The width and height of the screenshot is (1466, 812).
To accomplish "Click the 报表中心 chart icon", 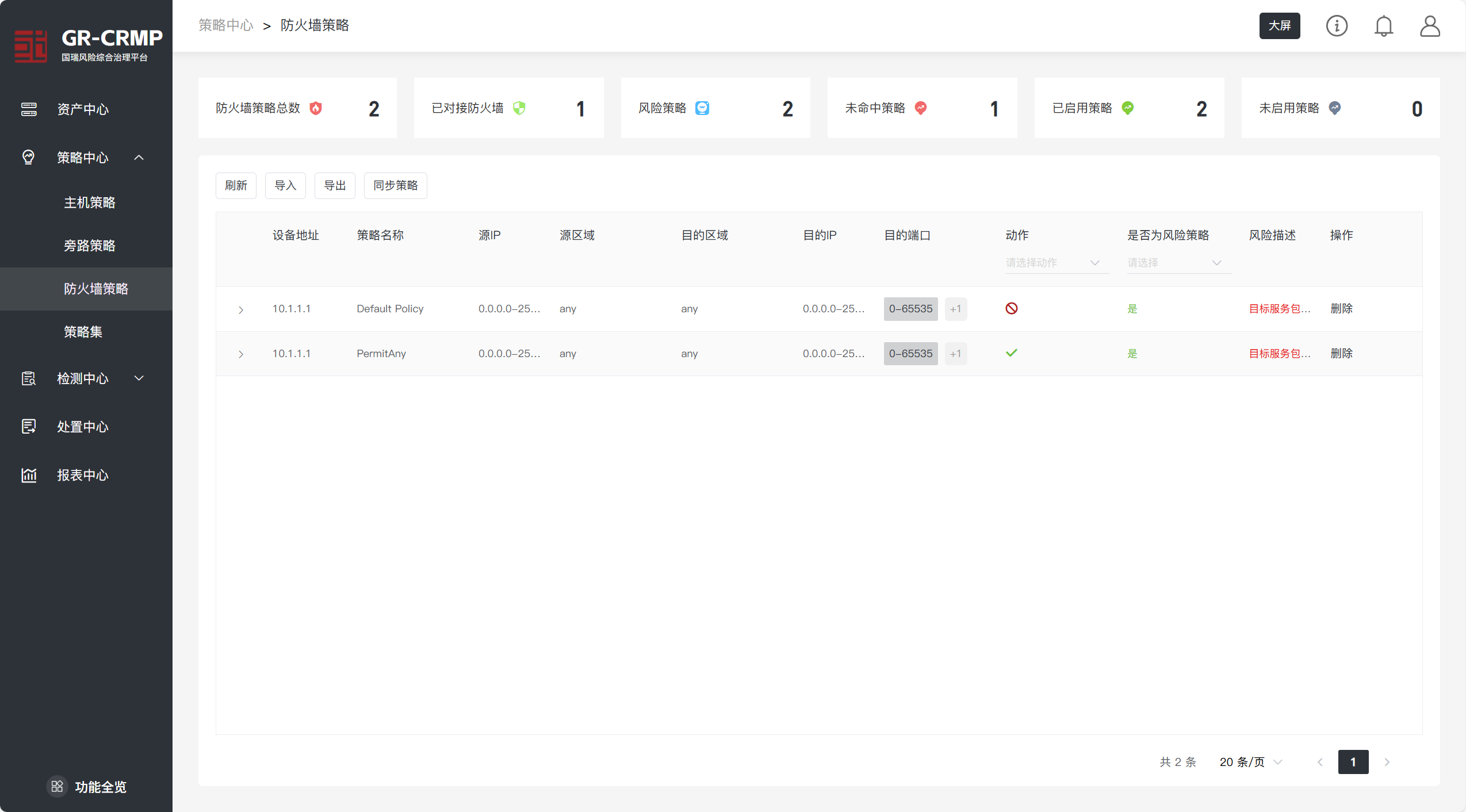I will point(29,475).
